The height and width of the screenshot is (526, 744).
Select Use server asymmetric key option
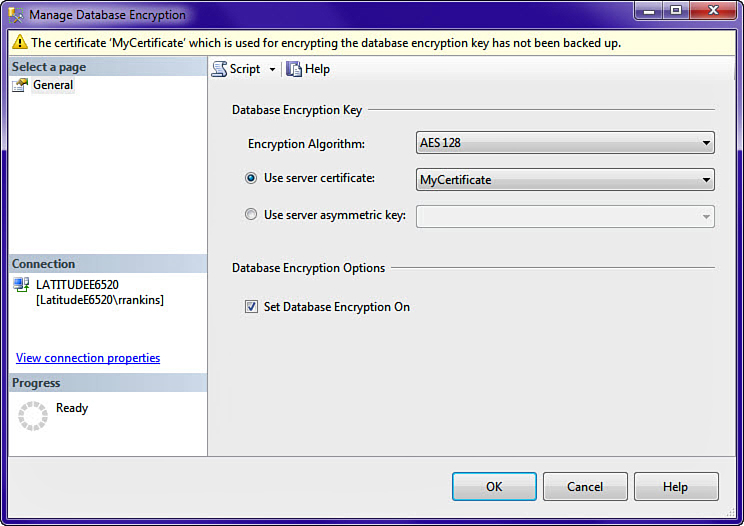click(251, 215)
